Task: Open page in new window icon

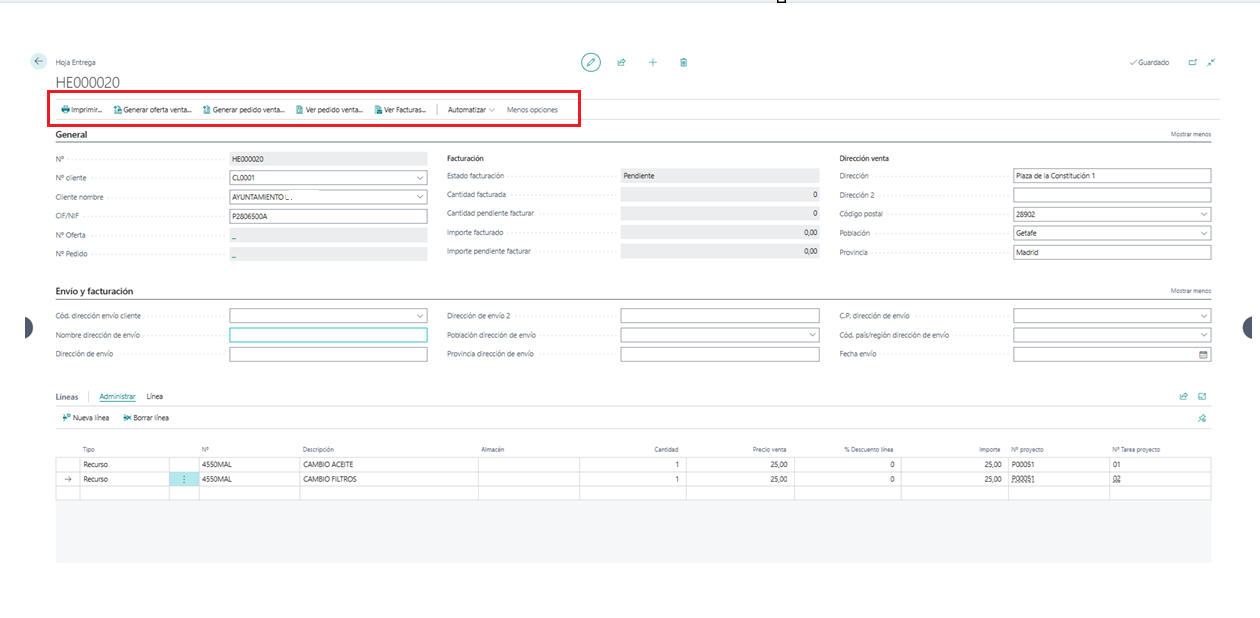Action: coord(1192,62)
